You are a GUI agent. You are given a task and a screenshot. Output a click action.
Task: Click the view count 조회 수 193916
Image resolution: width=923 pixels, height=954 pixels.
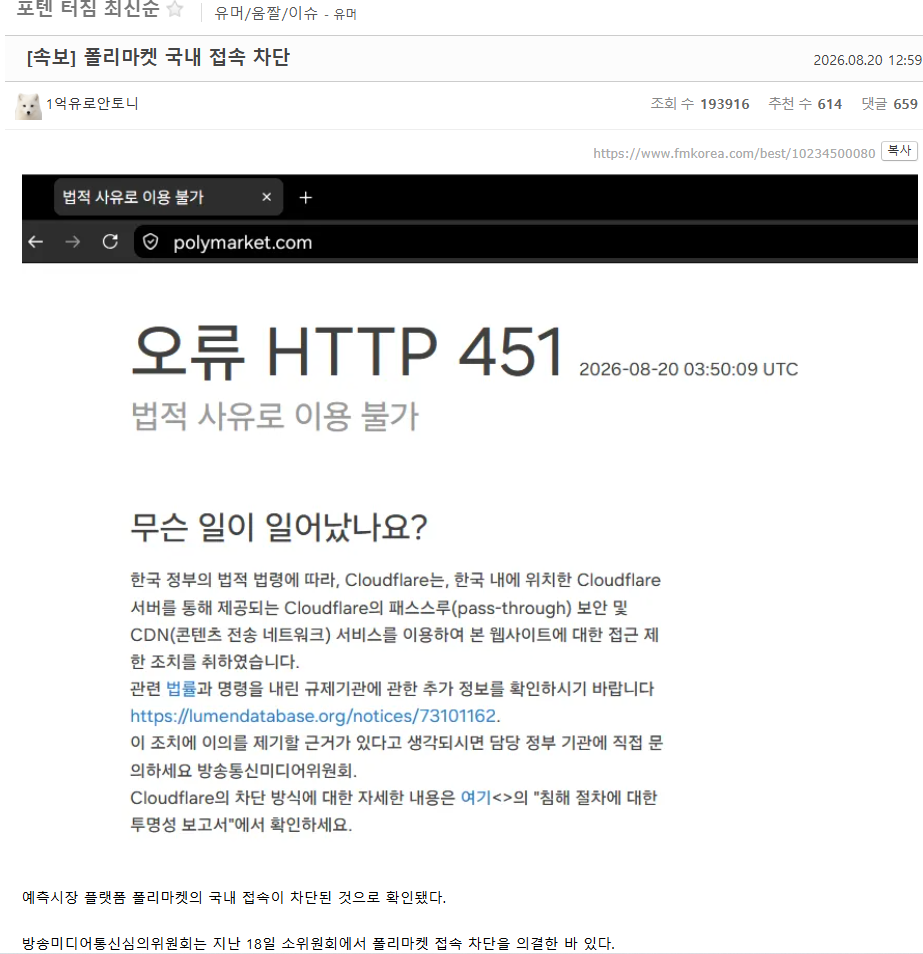(700, 104)
